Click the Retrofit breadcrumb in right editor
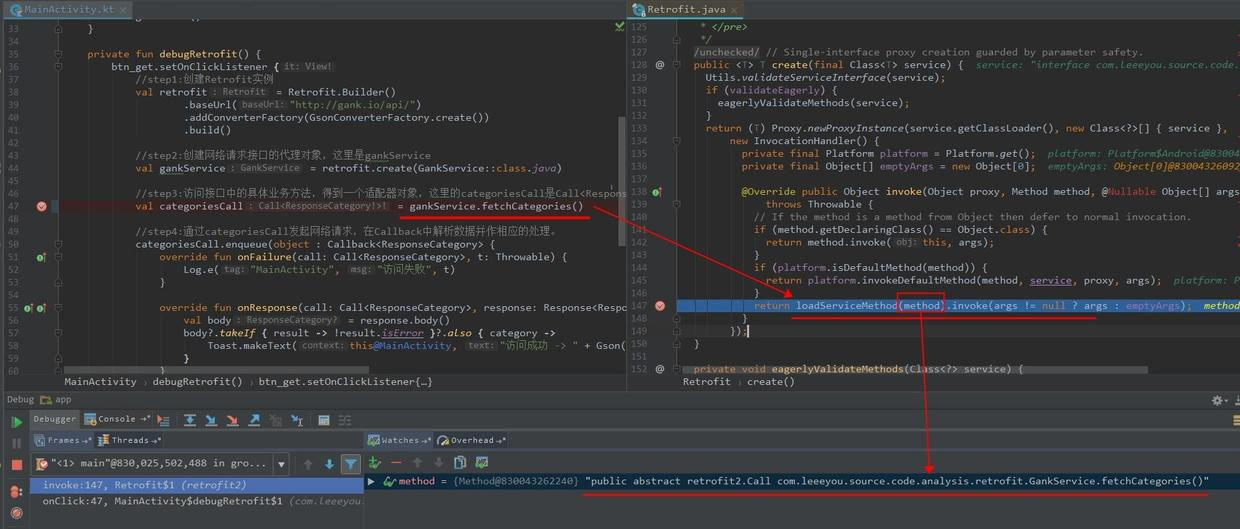The width and height of the screenshot is (1240, 529). pyautogui.click(x=707, y=381)
